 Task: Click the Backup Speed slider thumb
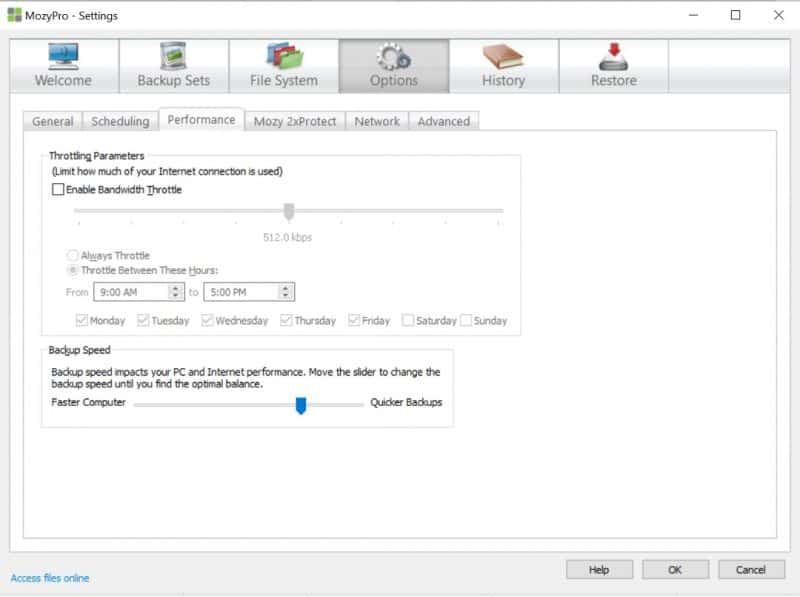point(301,406)
